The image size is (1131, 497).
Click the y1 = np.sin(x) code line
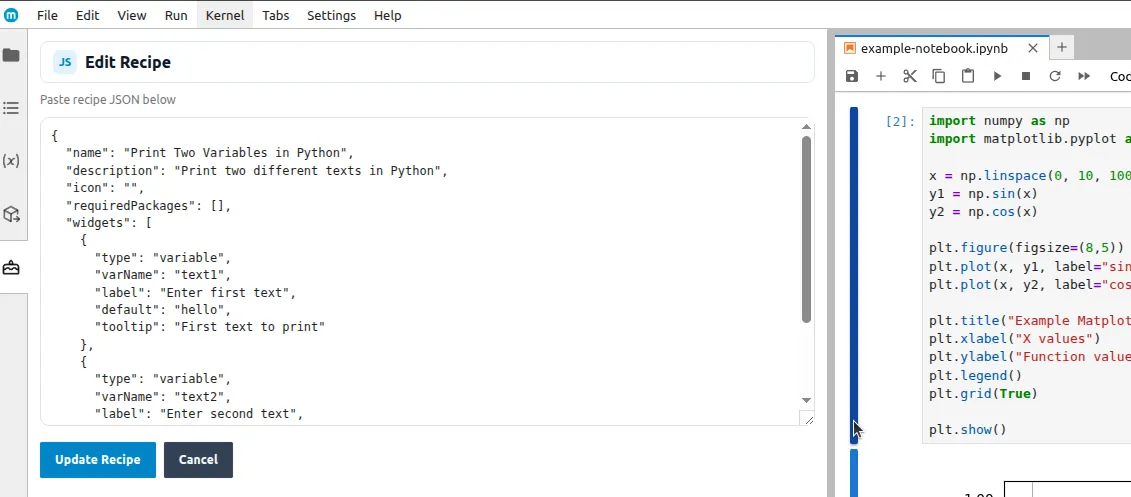(983, 193)
